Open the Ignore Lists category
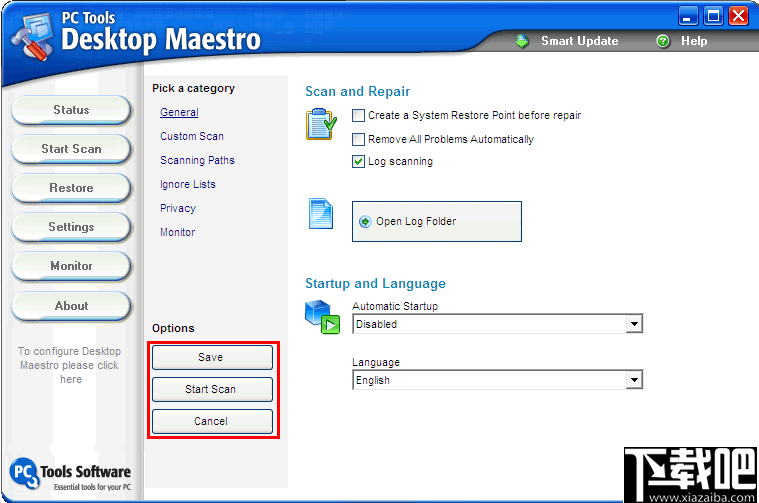 pos(188,184)
